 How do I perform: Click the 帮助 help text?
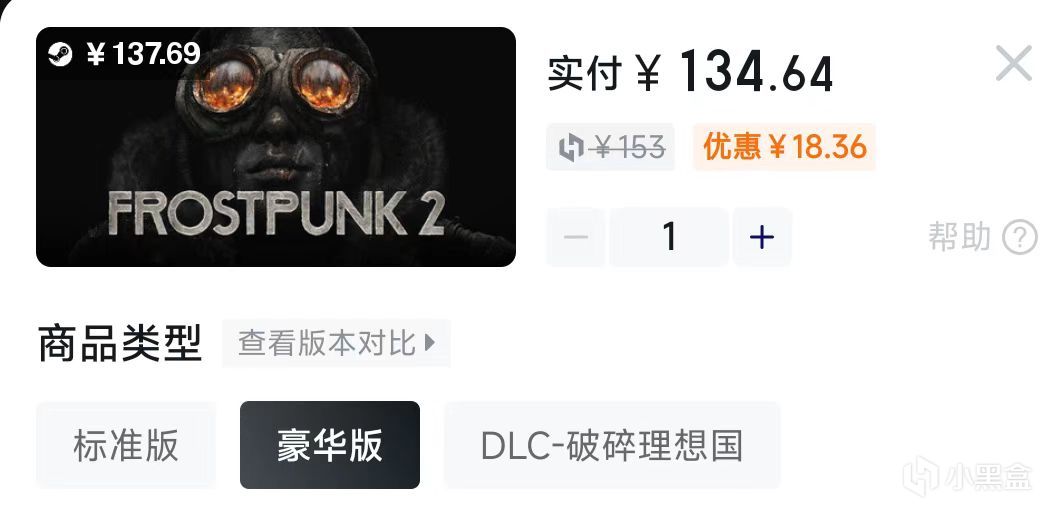[960, 237]
